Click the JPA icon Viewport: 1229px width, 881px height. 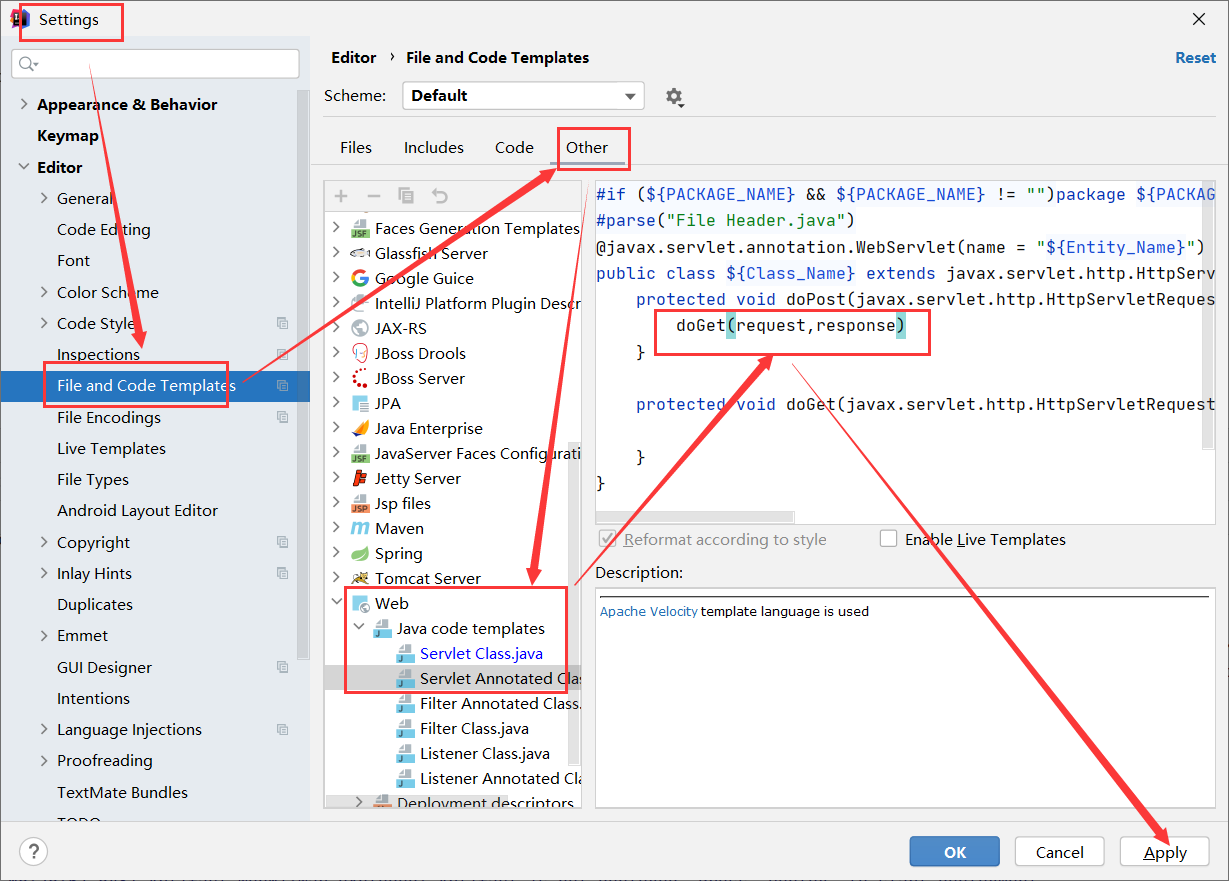click(360, 403)
